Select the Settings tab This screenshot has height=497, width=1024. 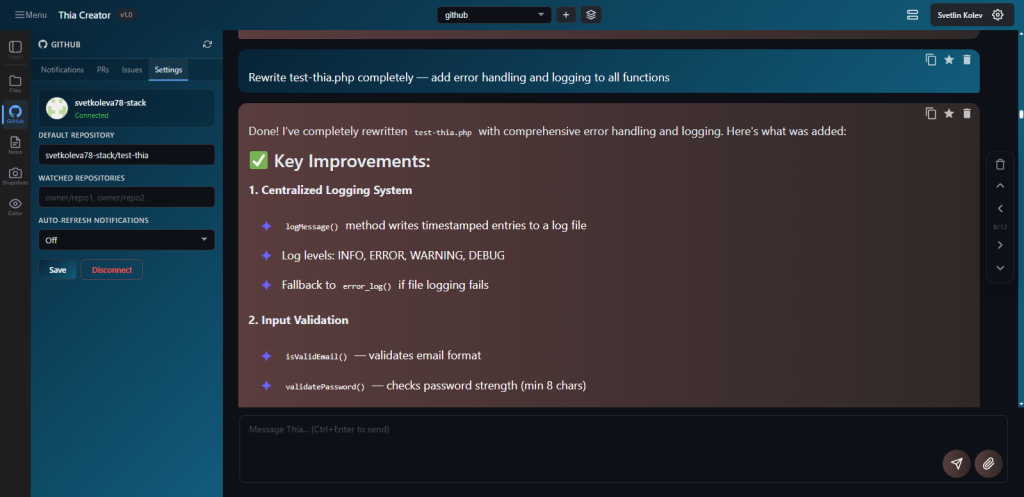(168, 69)
